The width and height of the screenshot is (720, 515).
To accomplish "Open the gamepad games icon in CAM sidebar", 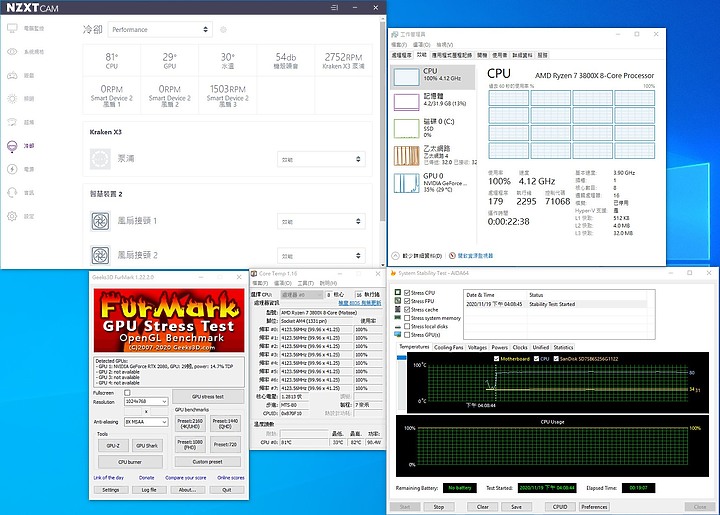I will coord(12,75).
